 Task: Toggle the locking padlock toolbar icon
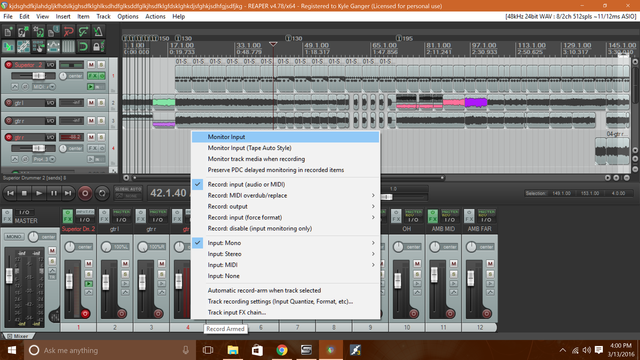[x=98, y=47]
